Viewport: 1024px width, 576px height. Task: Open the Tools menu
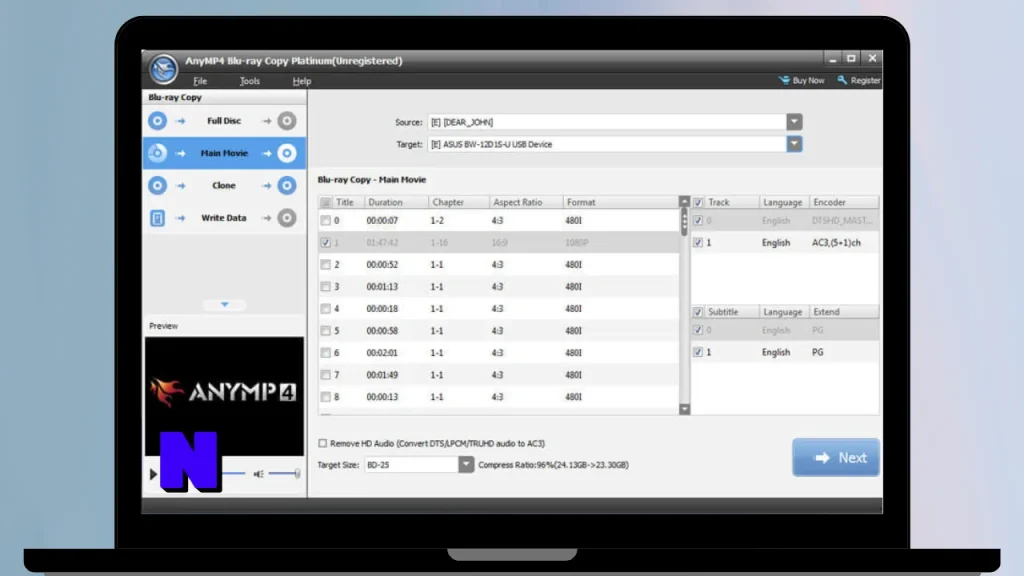coord(249,81)
